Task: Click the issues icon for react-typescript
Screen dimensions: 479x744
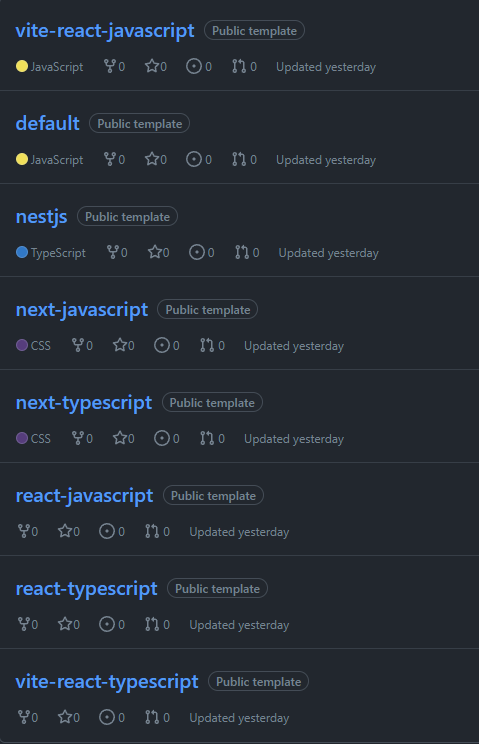Action: click(107, 624)
